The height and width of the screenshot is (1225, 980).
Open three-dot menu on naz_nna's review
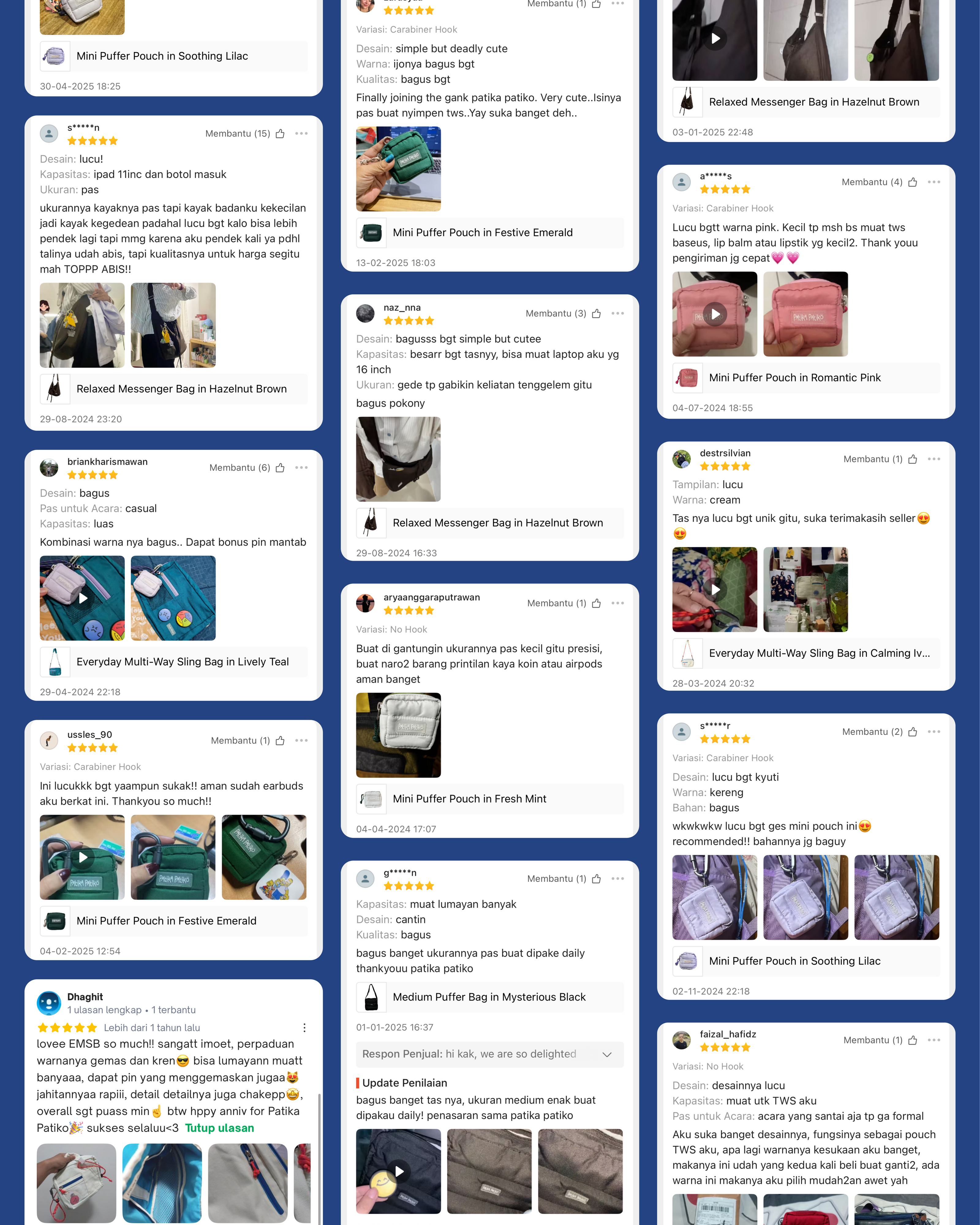pyautogui.click(x=617, y=314)
